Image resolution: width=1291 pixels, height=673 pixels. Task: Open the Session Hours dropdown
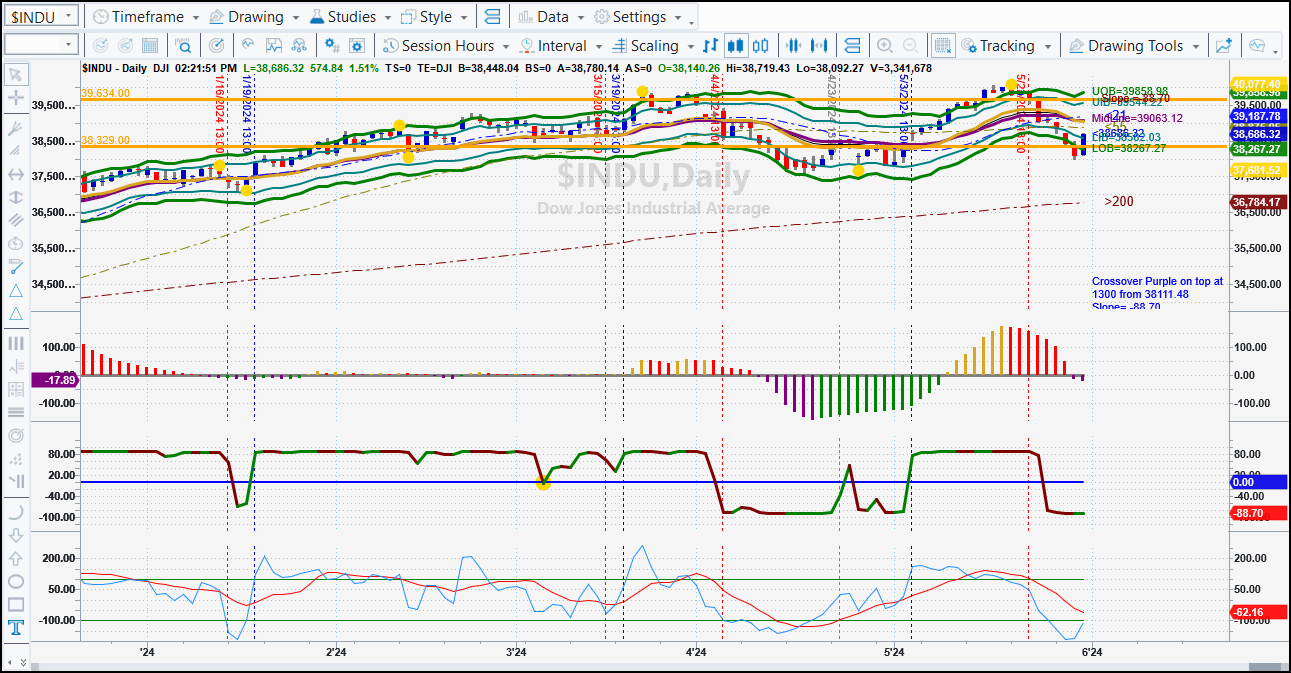click(x=447, y=46)
